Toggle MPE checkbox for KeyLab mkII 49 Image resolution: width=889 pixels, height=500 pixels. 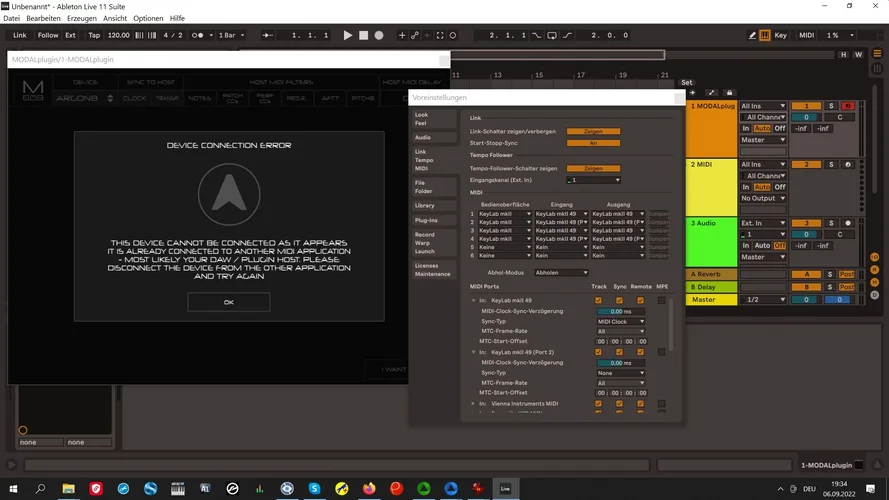click(661, 300)
